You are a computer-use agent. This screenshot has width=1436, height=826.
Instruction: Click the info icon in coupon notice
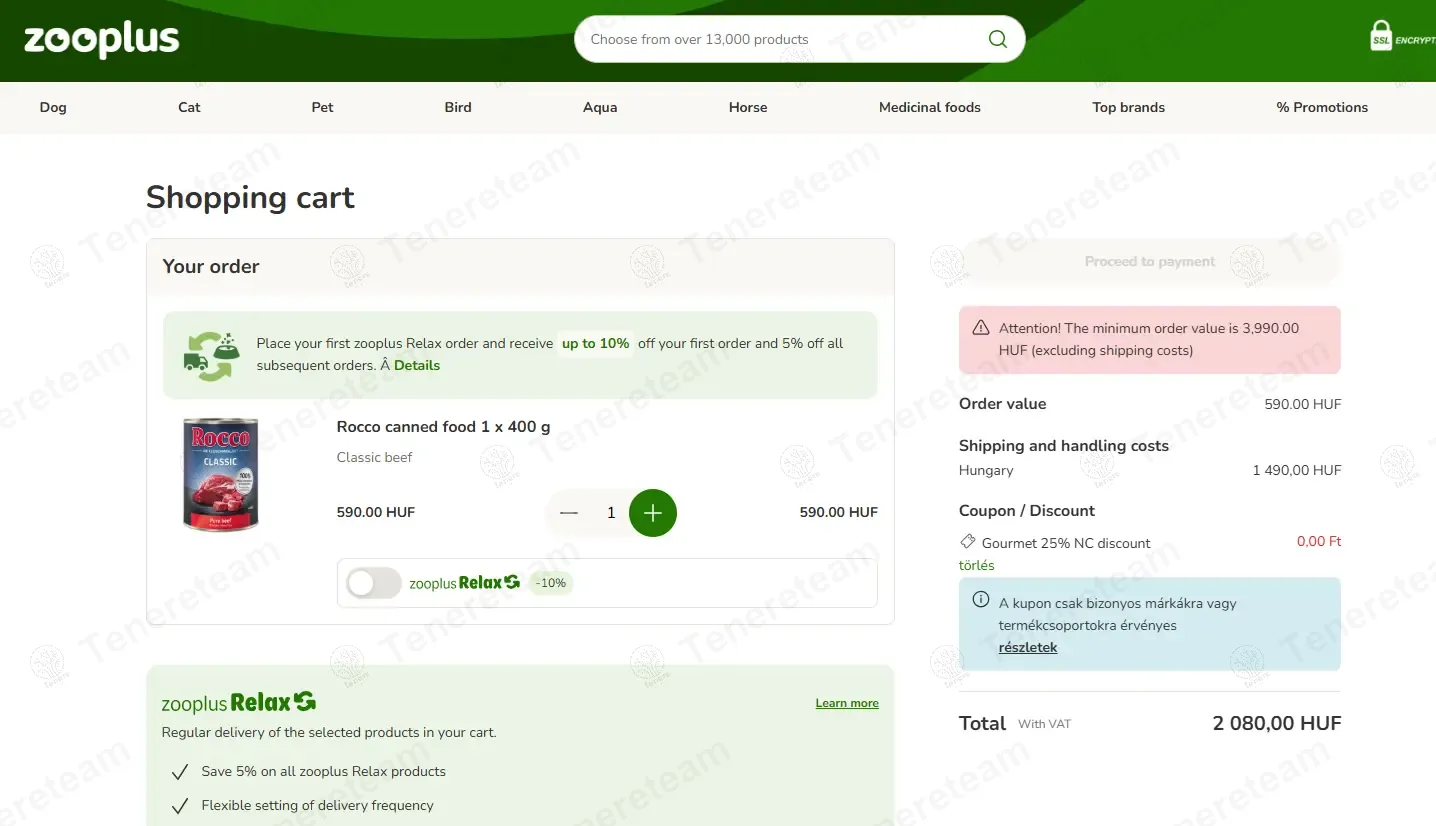(981, 600)
